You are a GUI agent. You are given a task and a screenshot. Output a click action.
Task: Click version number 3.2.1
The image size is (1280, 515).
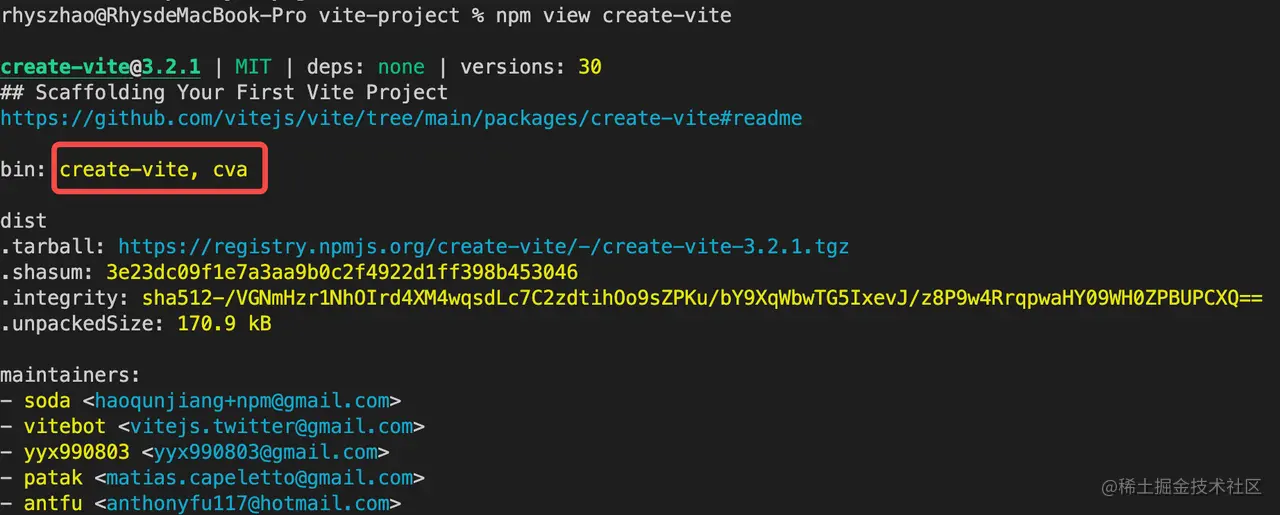pos(171,67)
